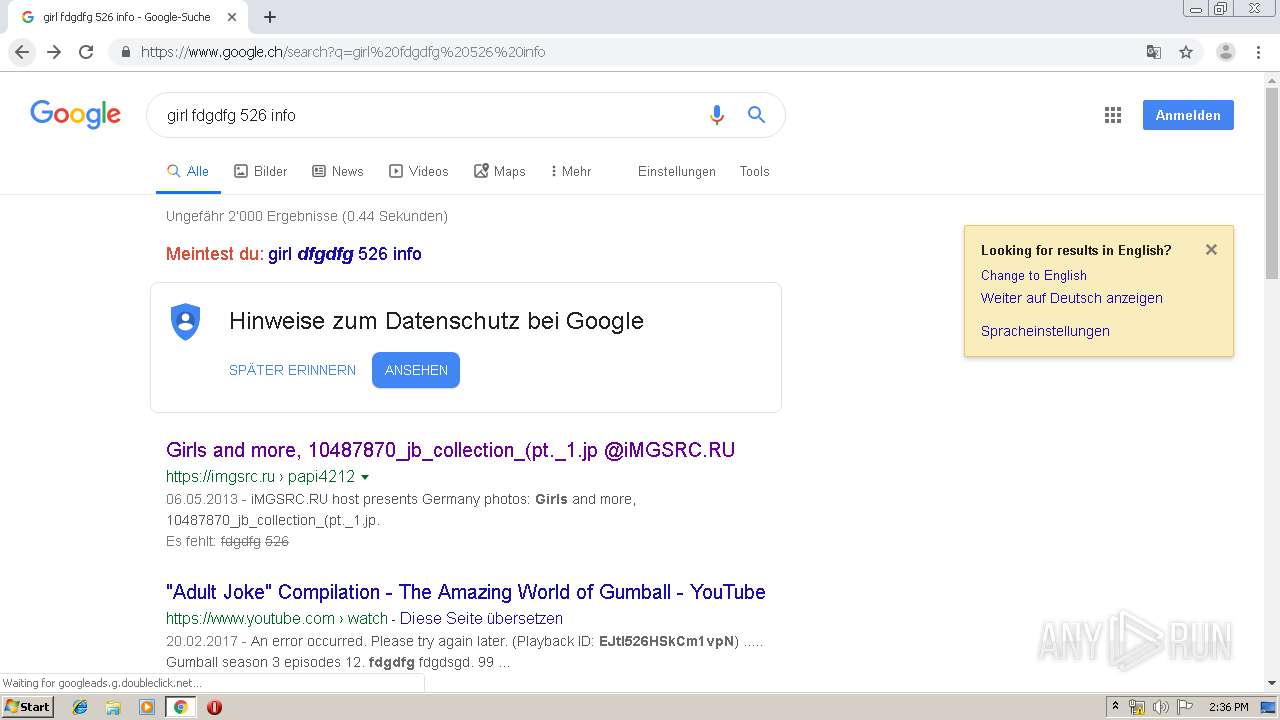Image resolution: width=1280 pixels, height=720 pixels.
Task: Click the network tray icon
Action: (x=1137, y=707)
